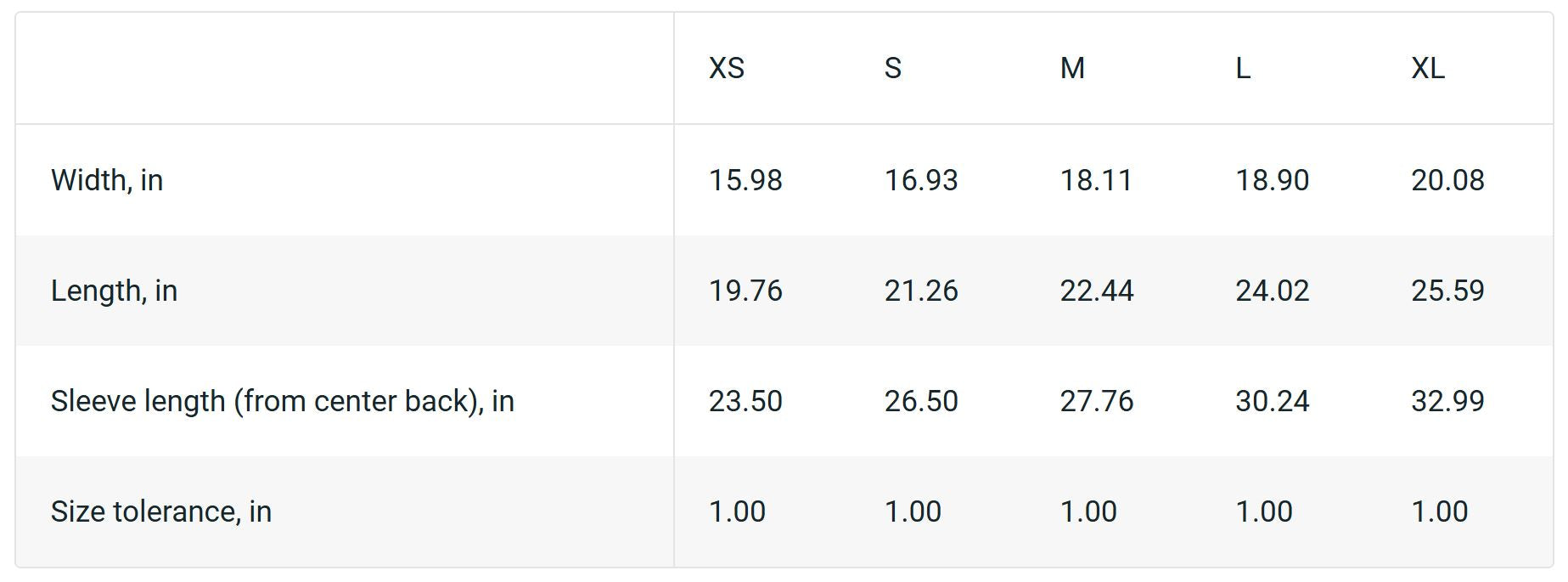Screen dimensions: 1568x582
Task: Click the XS size column header
Action: point(727,68)
